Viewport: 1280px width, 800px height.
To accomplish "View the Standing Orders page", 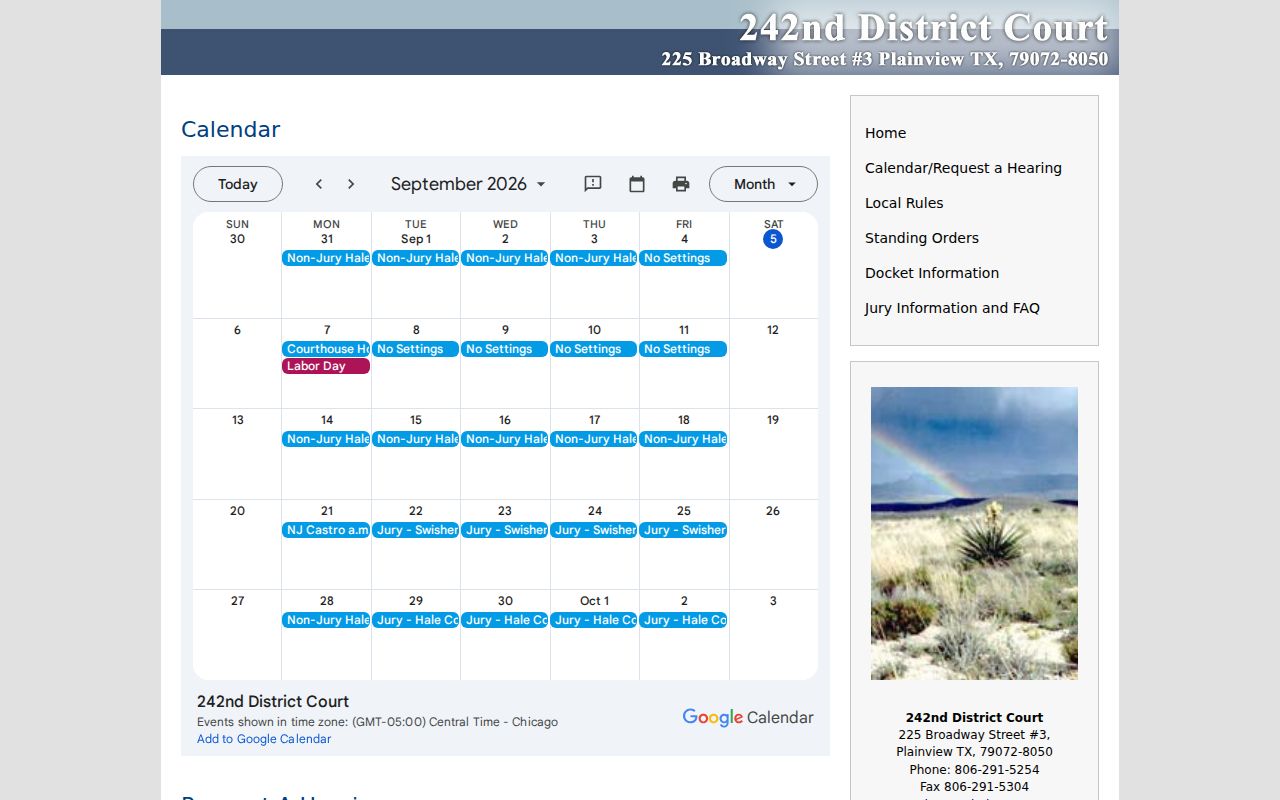I will click(922, 238).
